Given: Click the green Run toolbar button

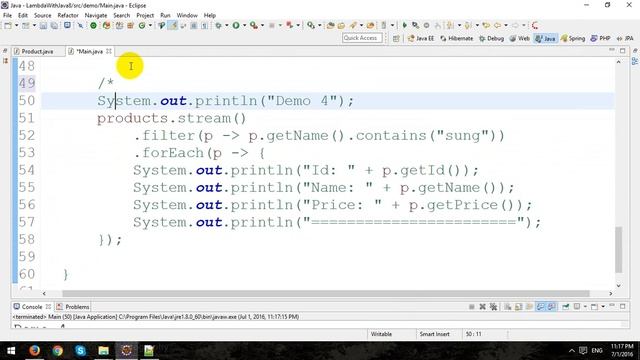Looking at the screenshot, I should (236, 25).
